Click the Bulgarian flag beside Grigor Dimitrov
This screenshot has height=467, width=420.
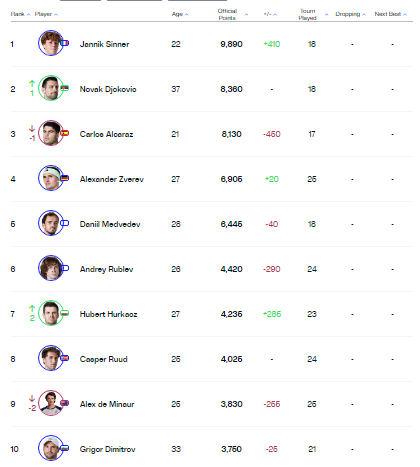(x=65, y=448)
